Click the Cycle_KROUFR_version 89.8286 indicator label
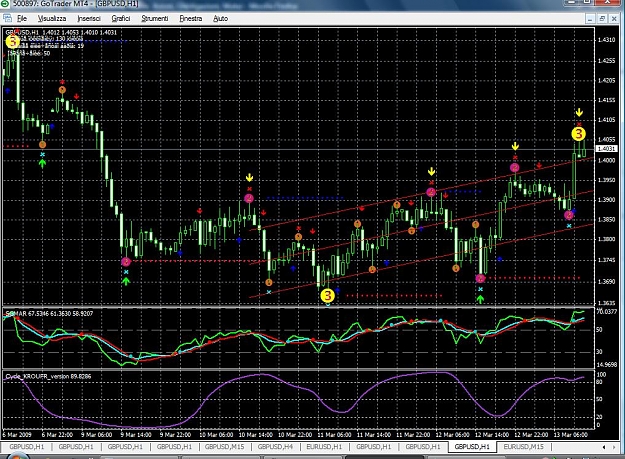Viewport: 625px width, 459px height. pyautogui.click(x=48, y=376)
